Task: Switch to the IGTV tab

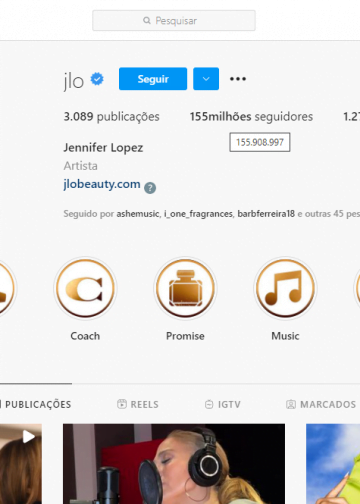Action: (223, 404)
